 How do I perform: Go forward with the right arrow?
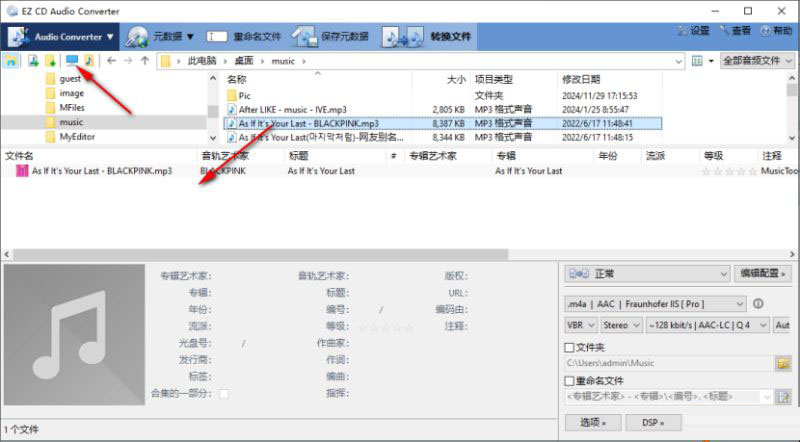point(128,61)
